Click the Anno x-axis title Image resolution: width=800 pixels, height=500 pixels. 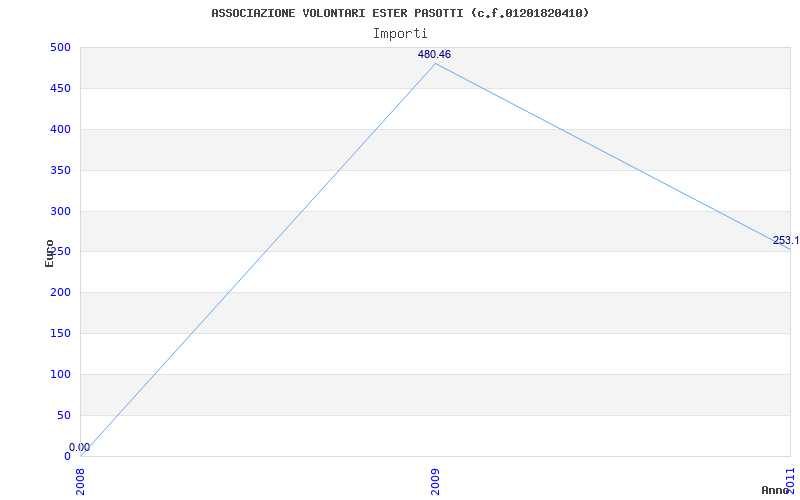click(775, 490)
